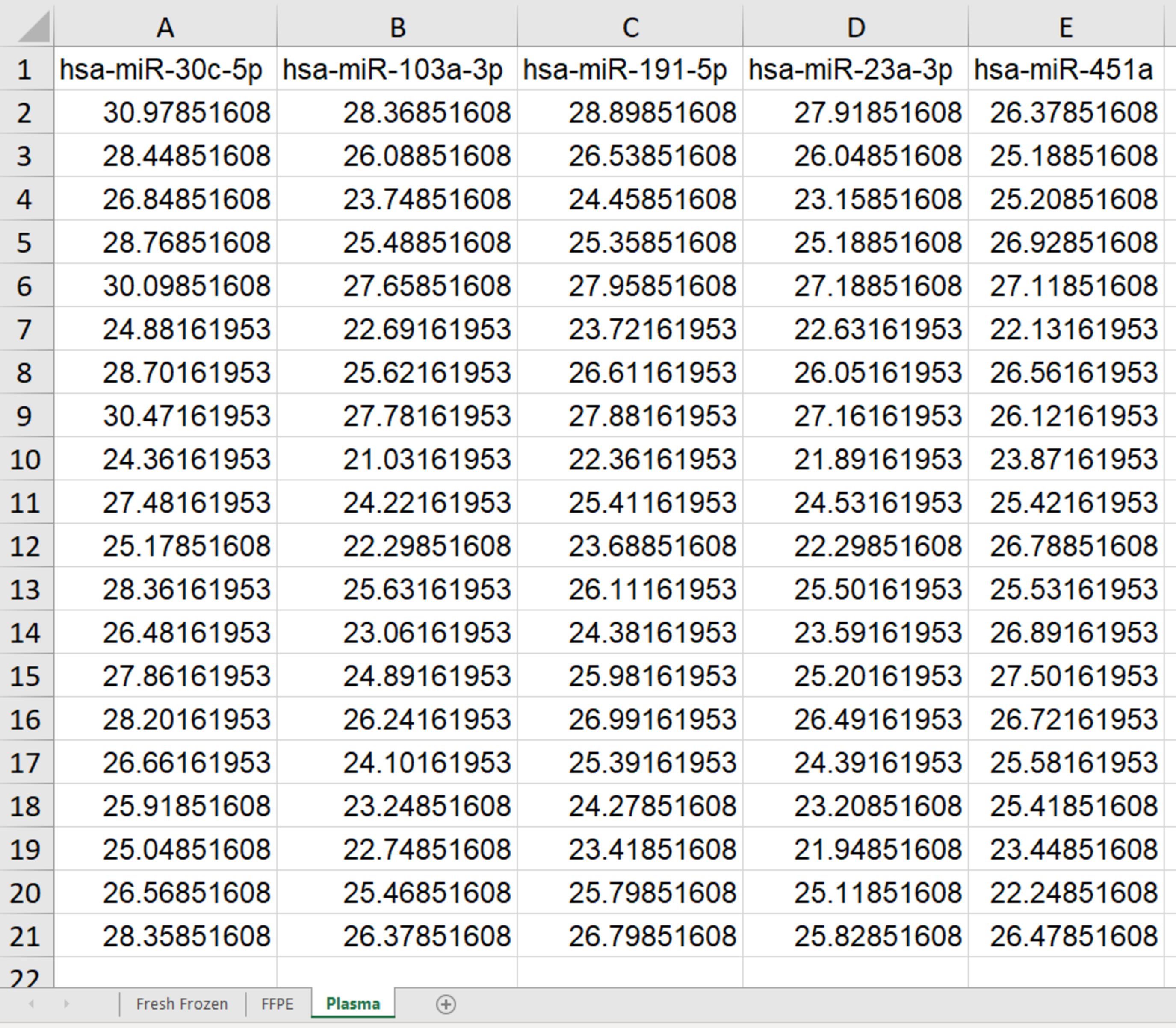Select cell with value 30.97851608

[165, 112]
